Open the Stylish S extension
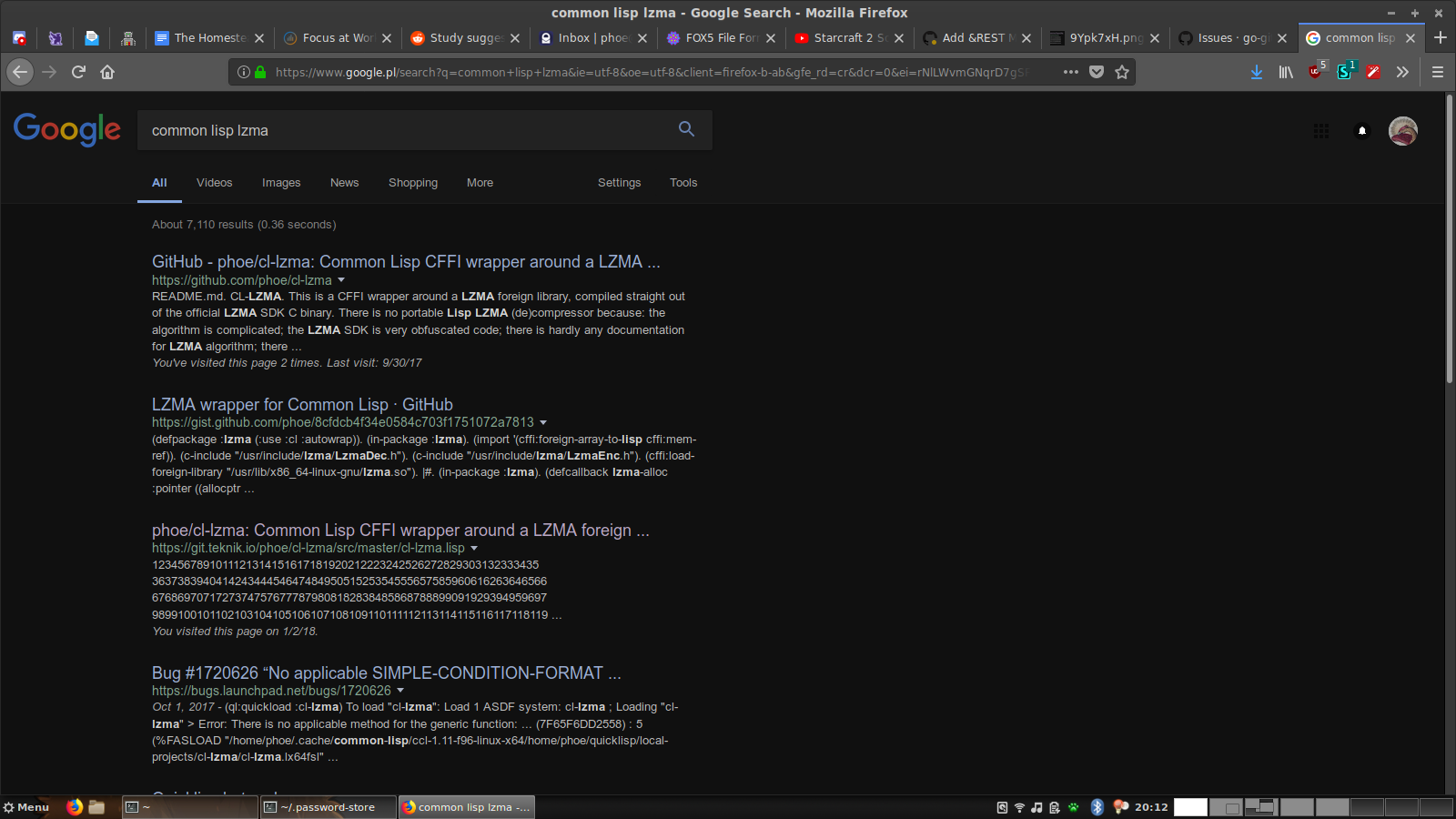Viewport: 1456px width, 819px height. pyautogui.click(x=1345, y=71)
